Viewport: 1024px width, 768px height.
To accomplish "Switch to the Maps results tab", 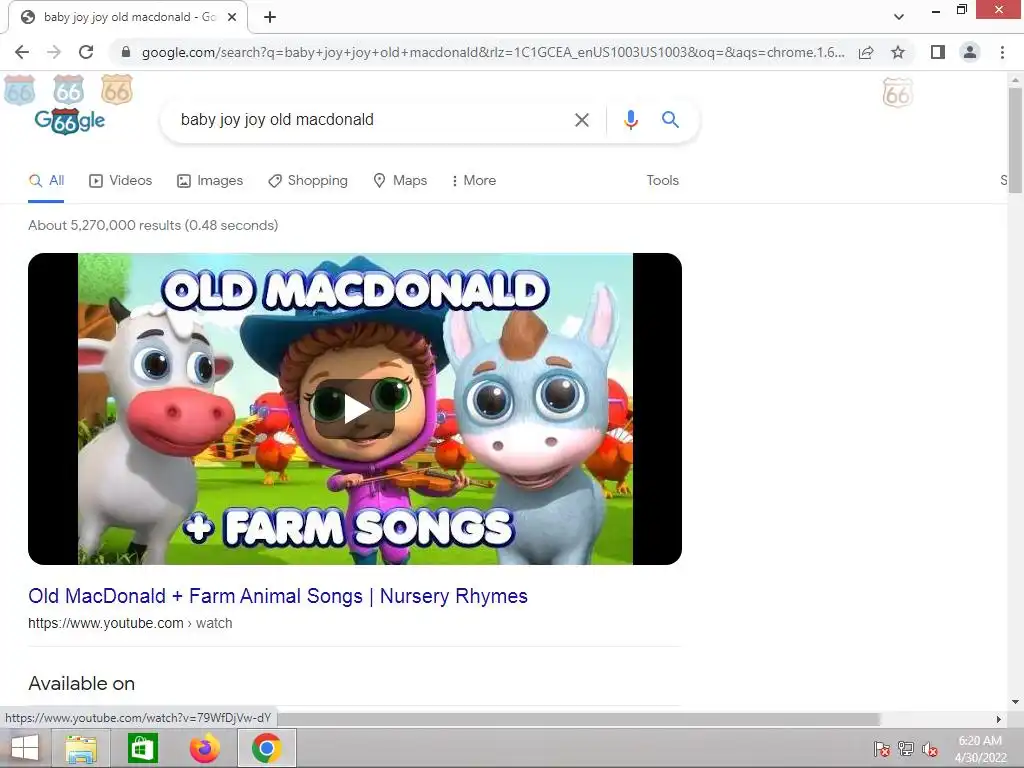I will coord(400,180).
